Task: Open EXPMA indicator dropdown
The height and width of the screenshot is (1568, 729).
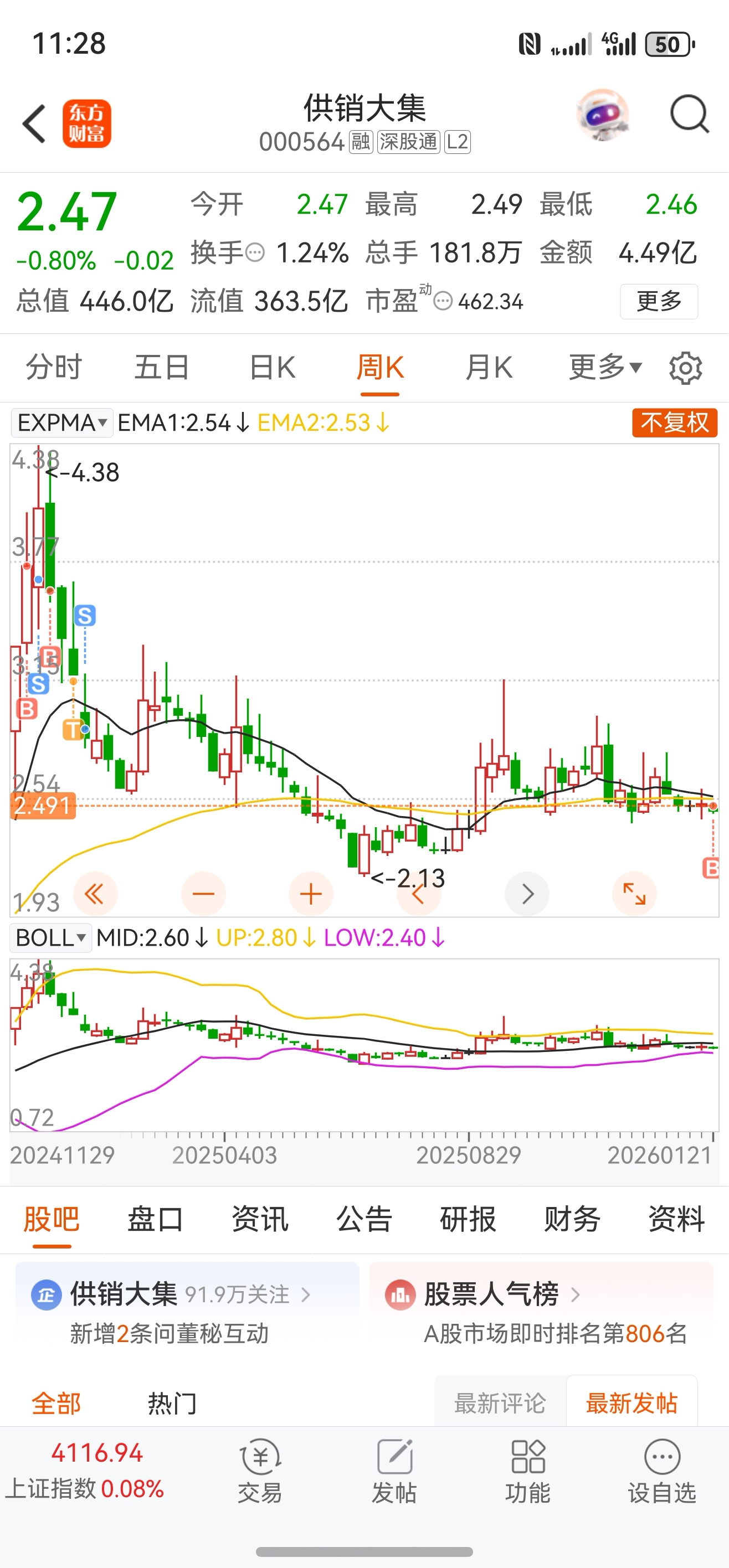Action: pos(62,422)
